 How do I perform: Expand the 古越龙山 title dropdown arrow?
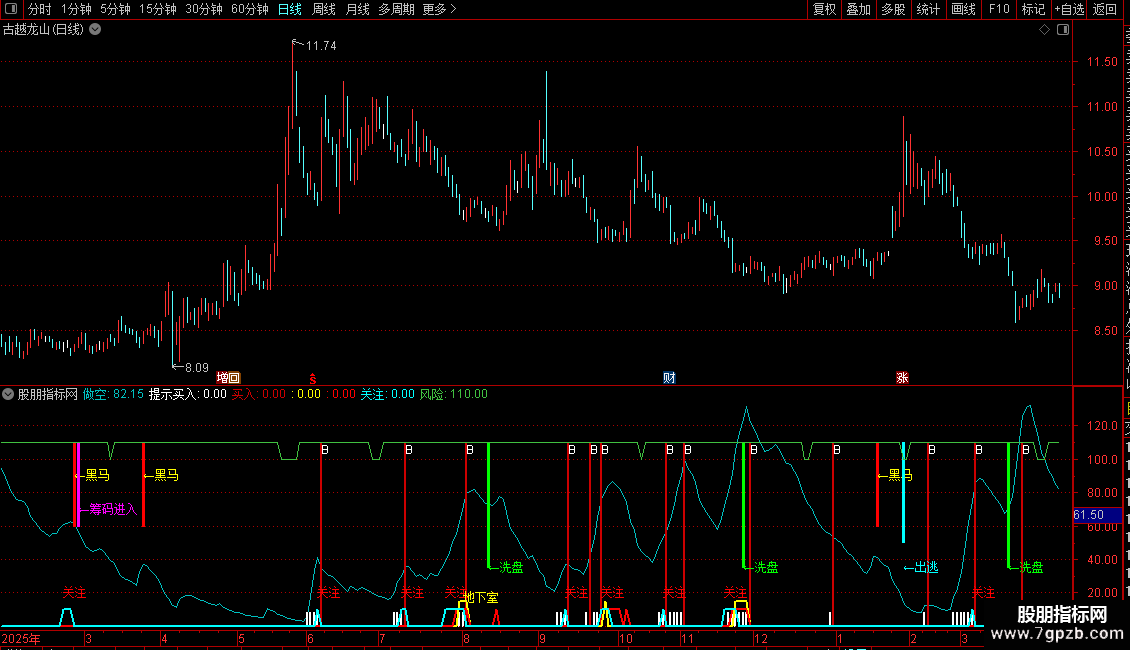click(95, 30)
